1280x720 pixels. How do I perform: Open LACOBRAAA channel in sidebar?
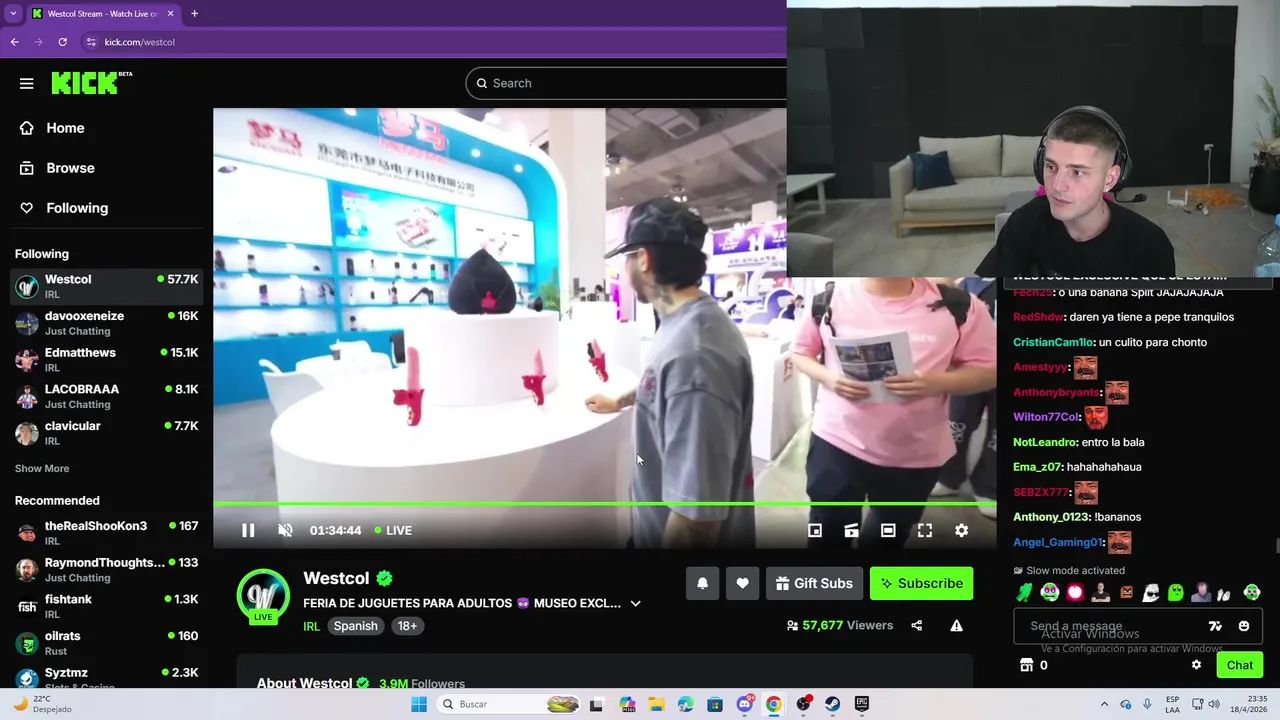[106, 396]
